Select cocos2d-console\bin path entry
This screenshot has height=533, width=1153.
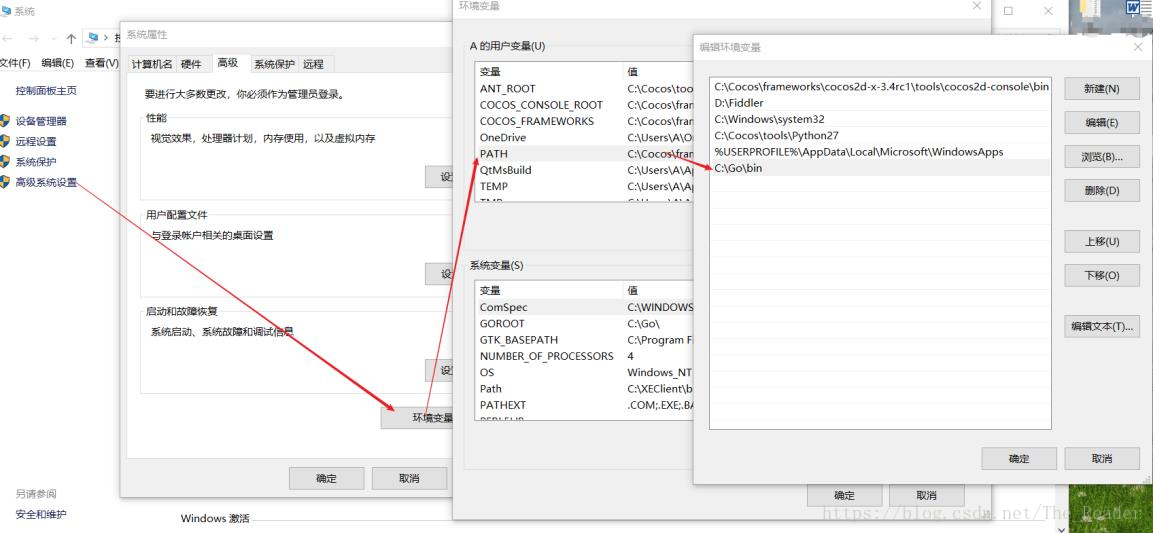(880, 87)
